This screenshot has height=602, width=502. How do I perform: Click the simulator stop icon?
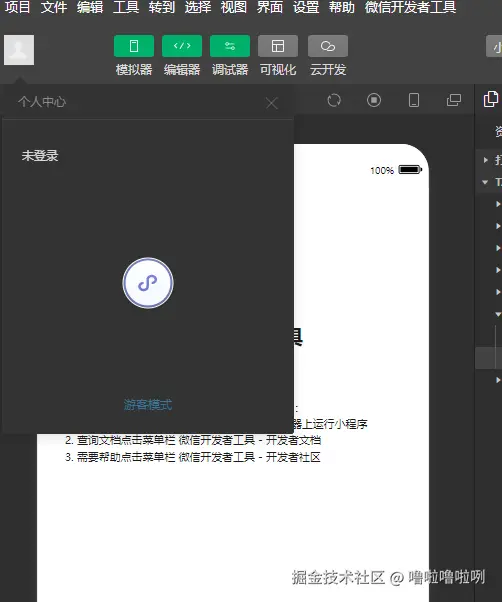pyautogui.click(x=374, y=100)
